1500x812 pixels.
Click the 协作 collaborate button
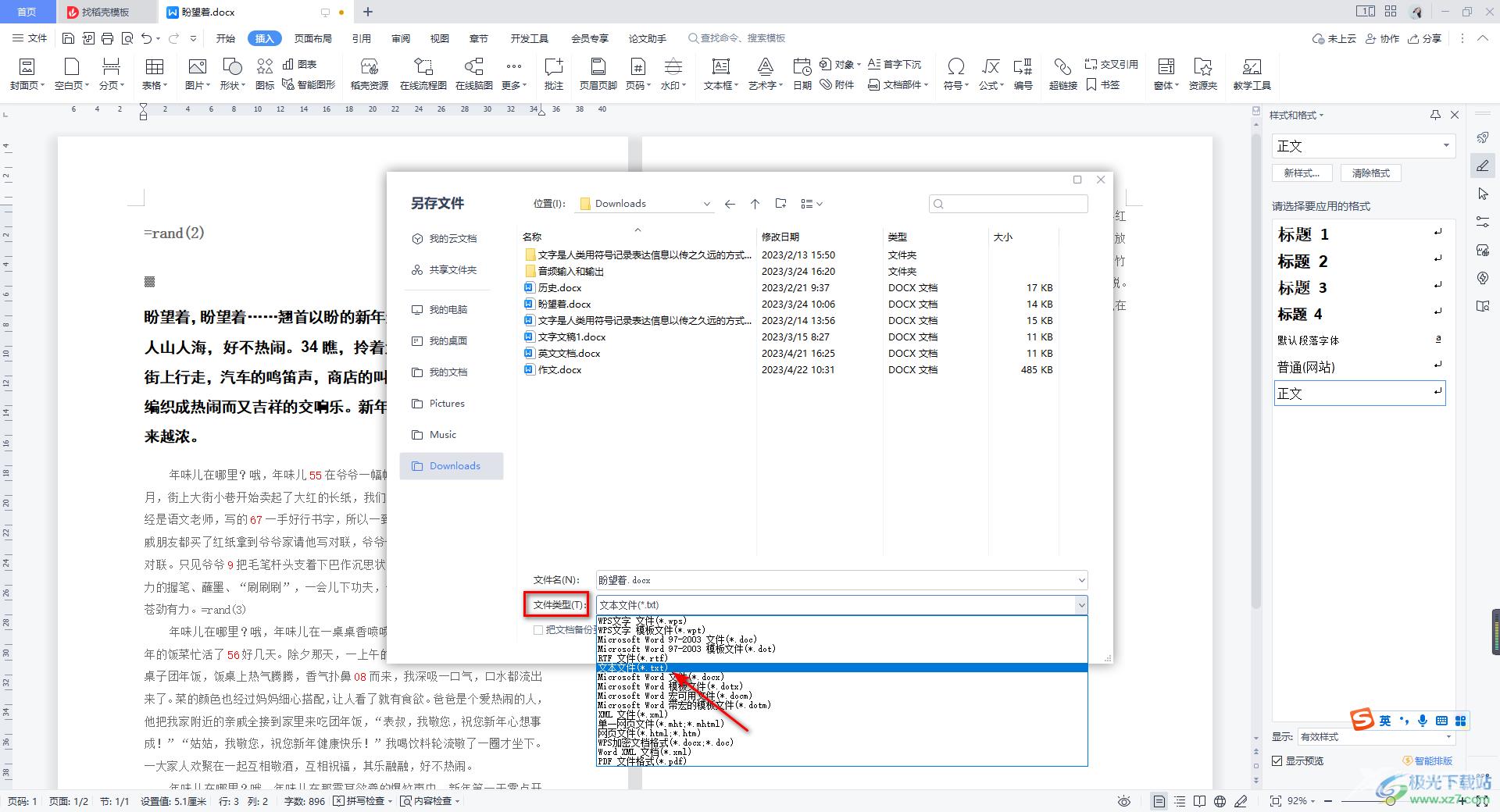1382,38
